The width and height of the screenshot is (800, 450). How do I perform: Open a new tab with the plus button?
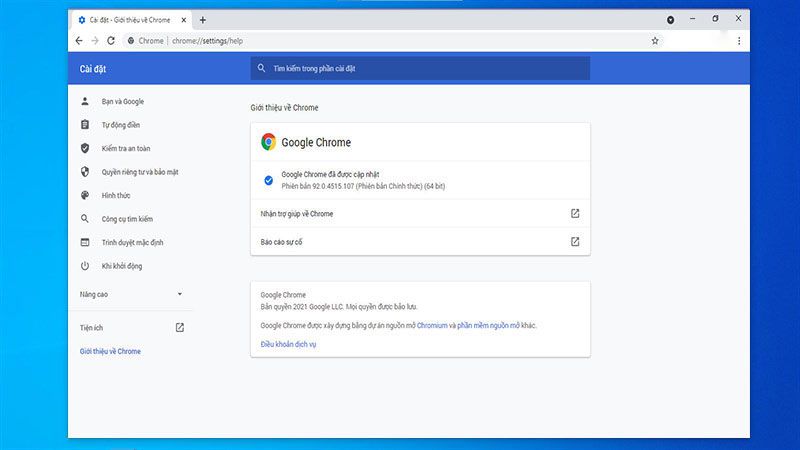pyautogui.click(x=203, y=20)
